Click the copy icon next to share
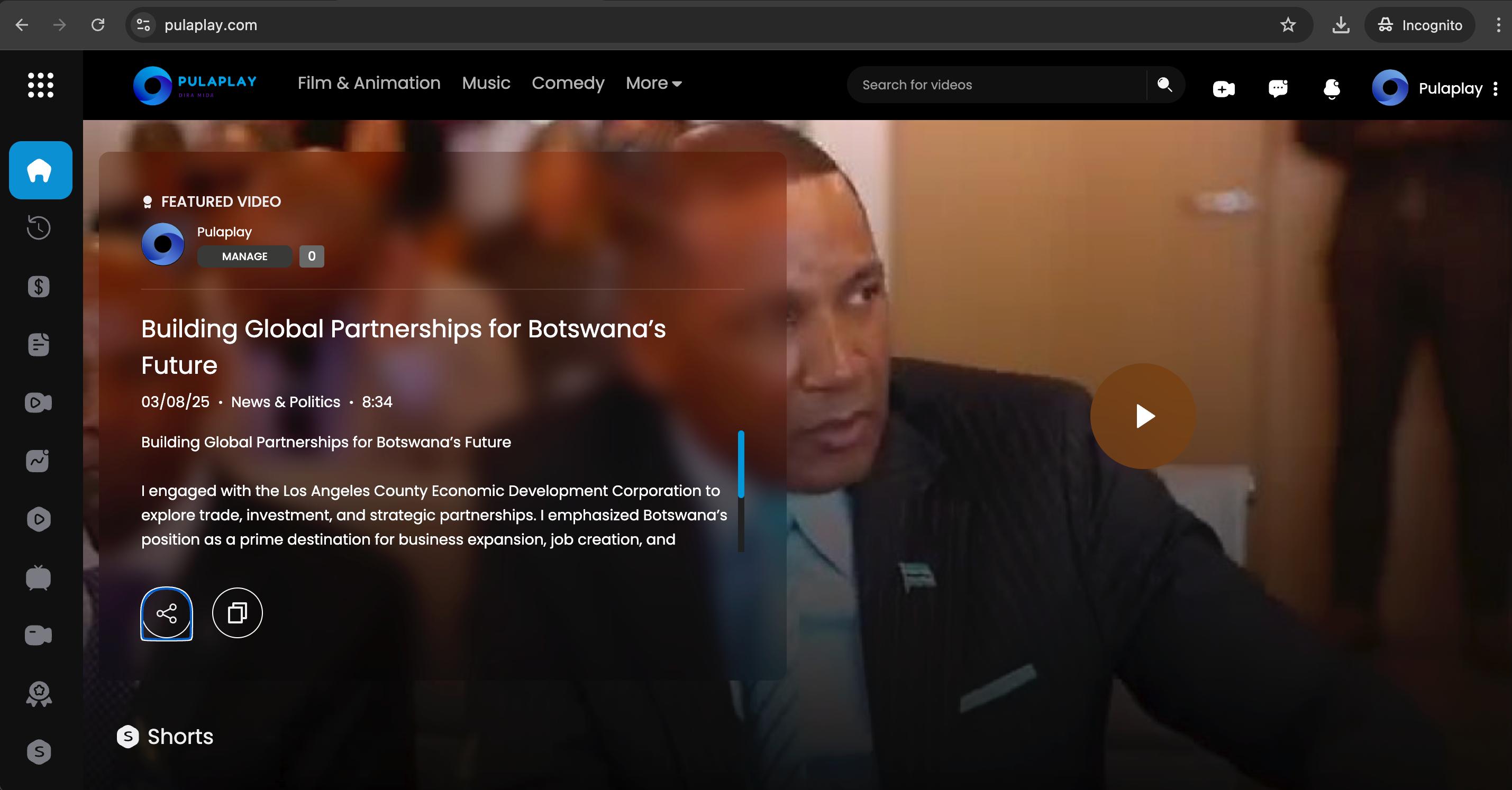 click(237, 613)
